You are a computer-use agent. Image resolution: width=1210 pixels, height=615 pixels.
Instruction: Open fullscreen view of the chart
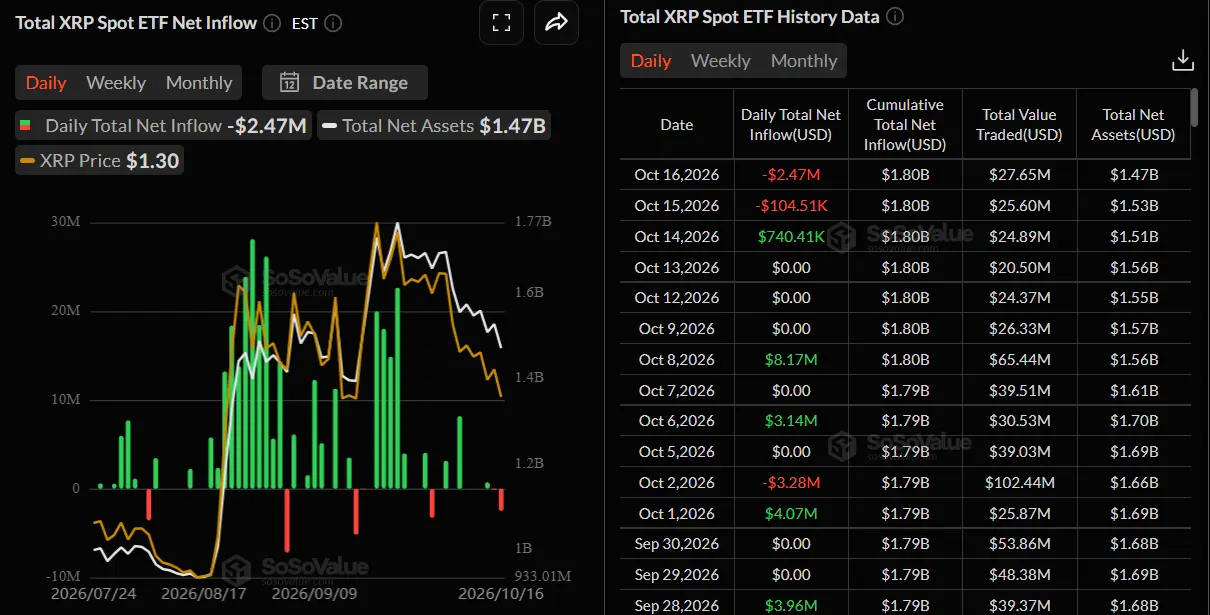click(x=502, y=23)
